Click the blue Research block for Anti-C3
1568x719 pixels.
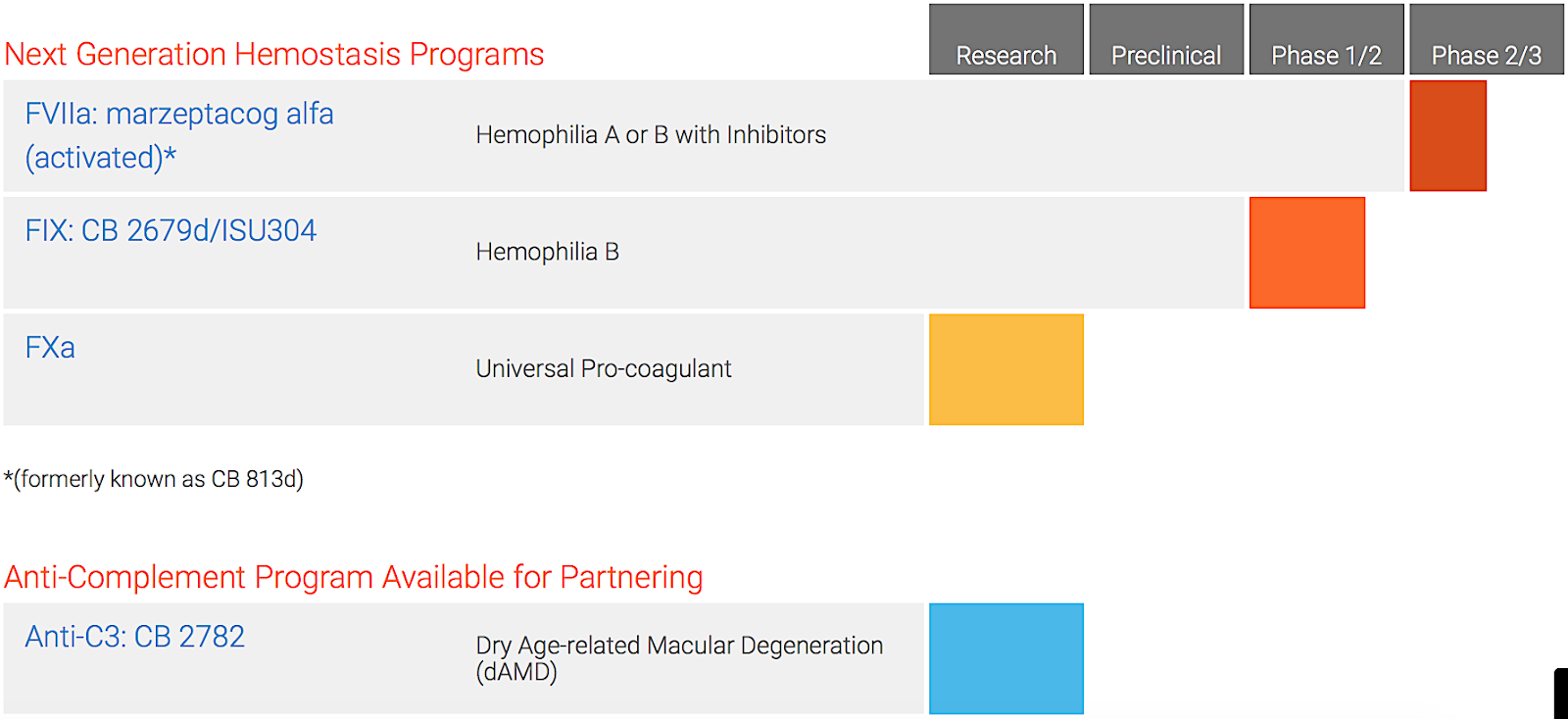coord(1006,658)
